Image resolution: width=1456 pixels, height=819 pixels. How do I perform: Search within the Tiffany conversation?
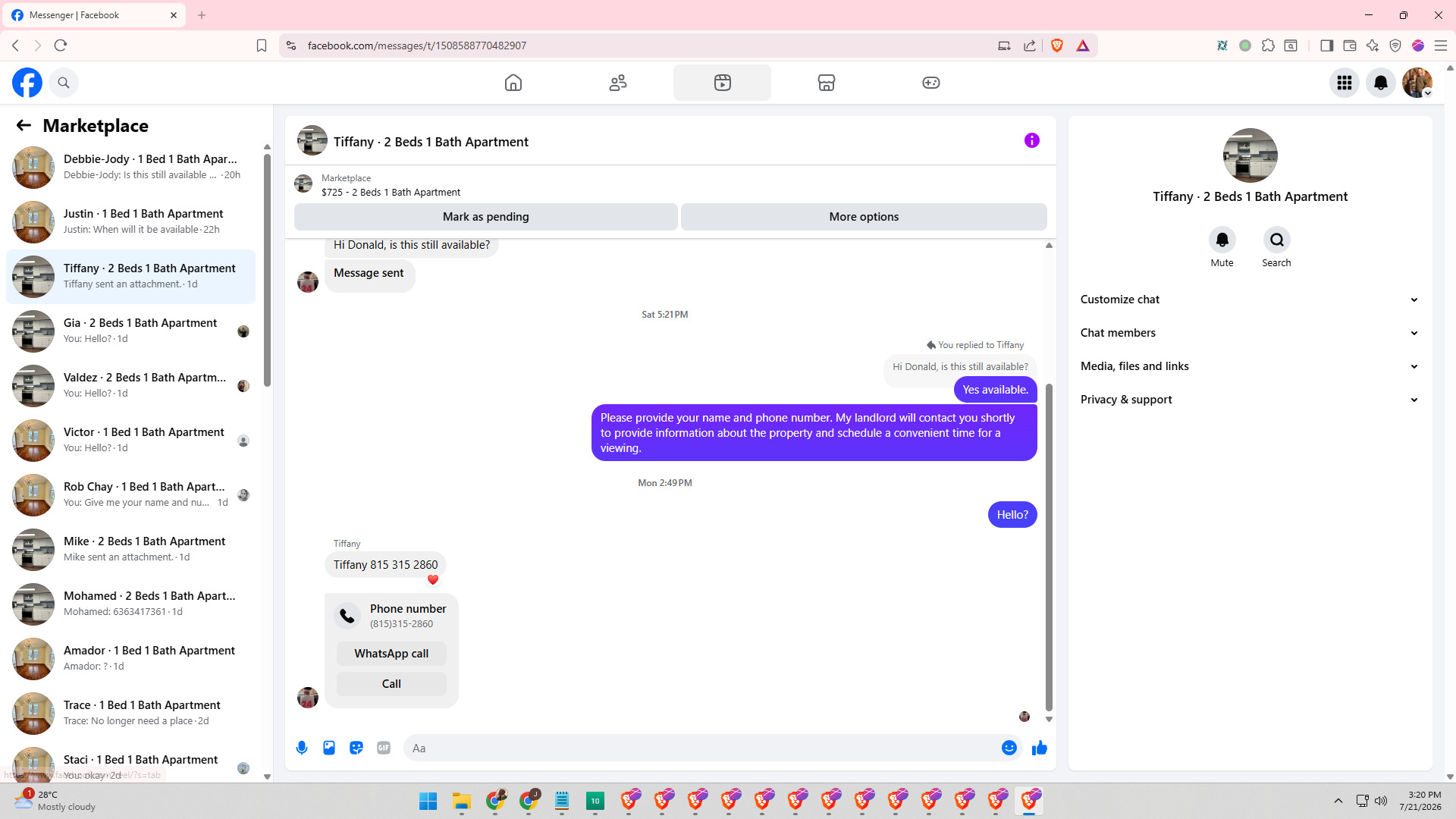point(1277,240)
